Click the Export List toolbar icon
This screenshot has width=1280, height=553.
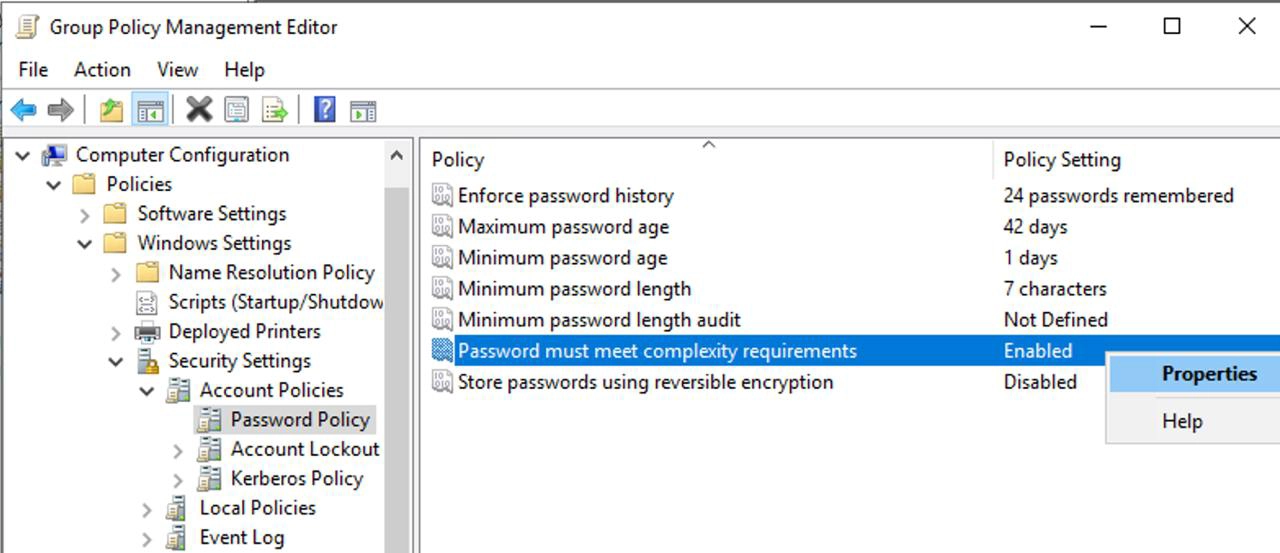(274, 110)
